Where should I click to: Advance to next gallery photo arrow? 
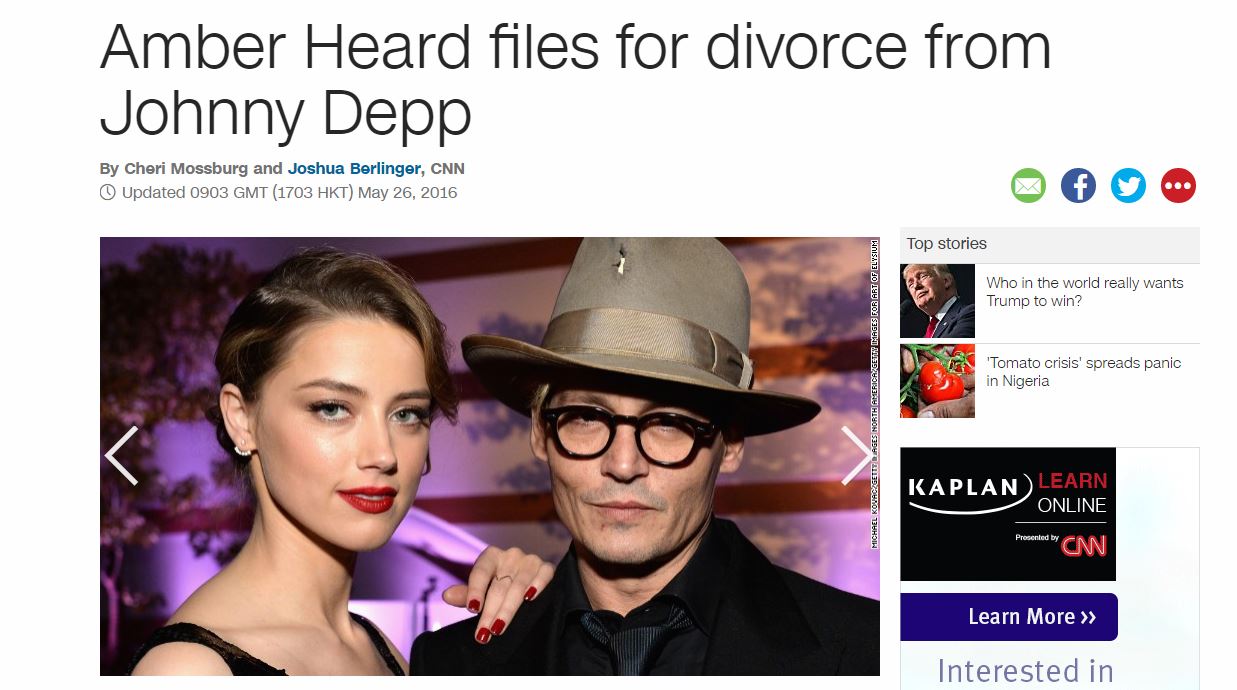(x=857, y=456)
